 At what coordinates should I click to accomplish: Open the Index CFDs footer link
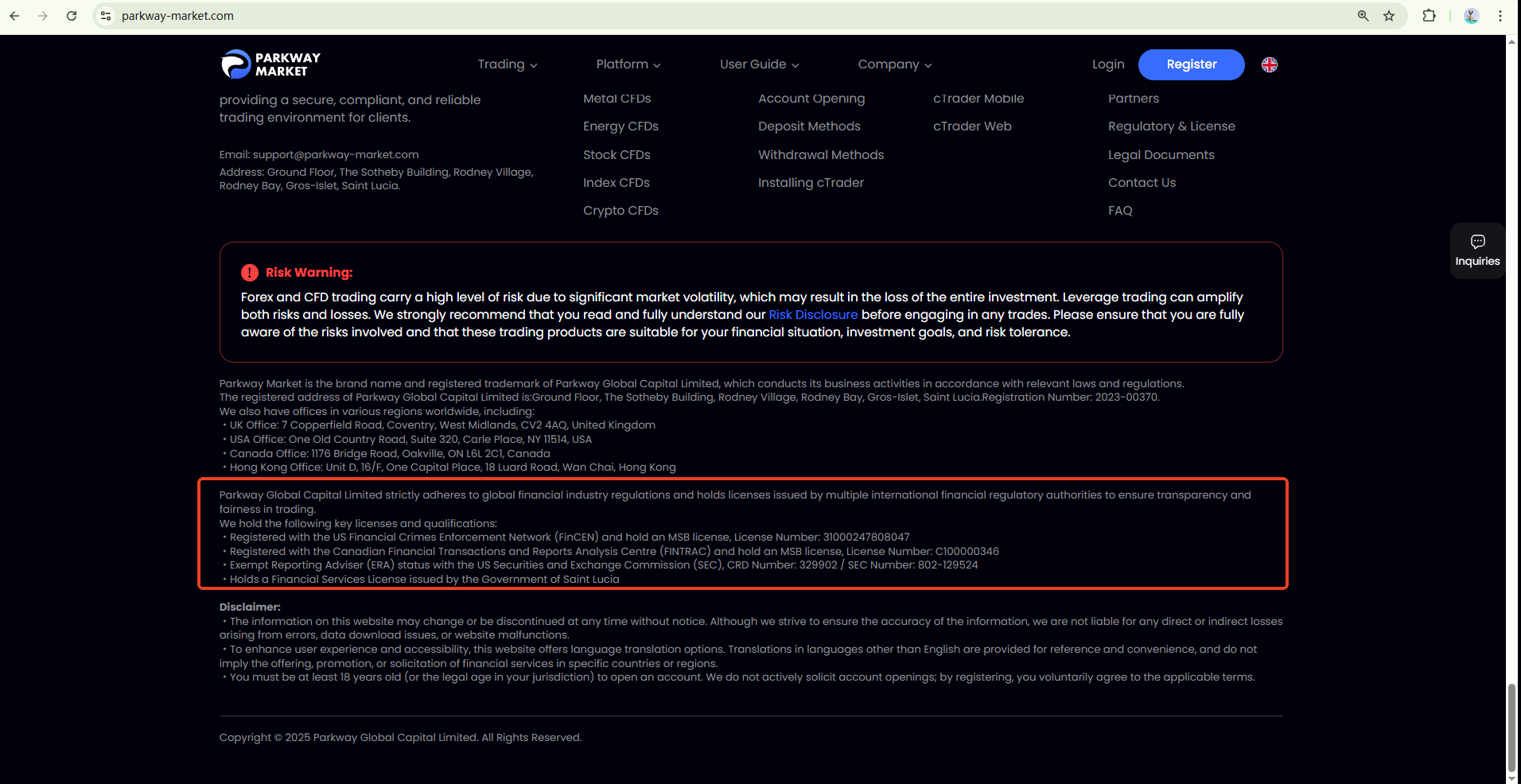[617, 183]
